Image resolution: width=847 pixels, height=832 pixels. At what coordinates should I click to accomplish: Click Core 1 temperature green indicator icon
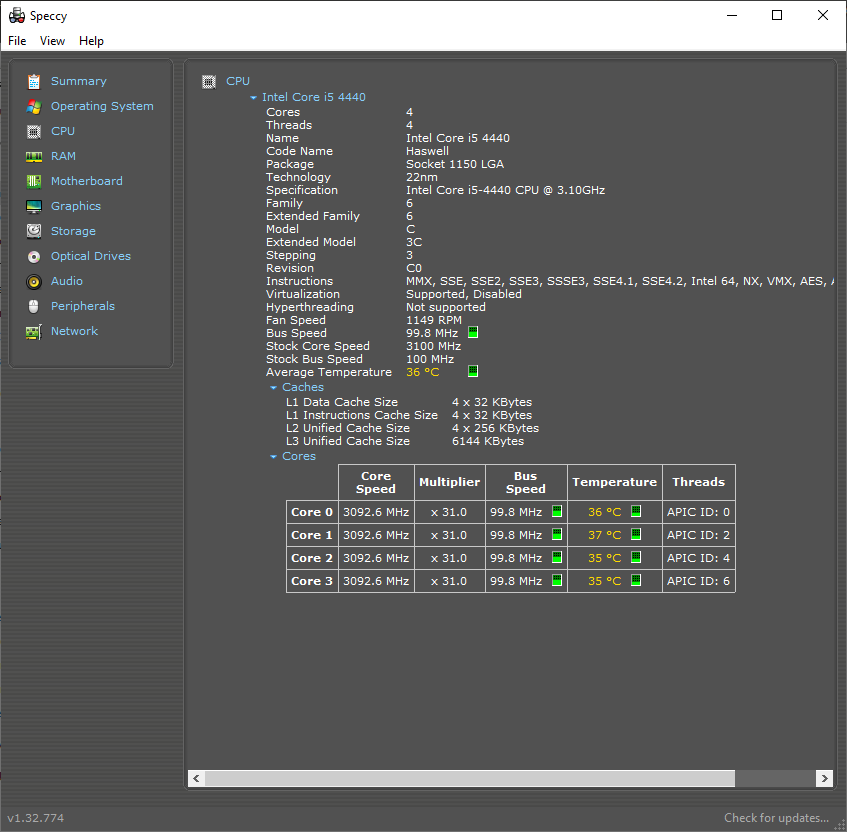pyautogui.click(x=636, y=534)
